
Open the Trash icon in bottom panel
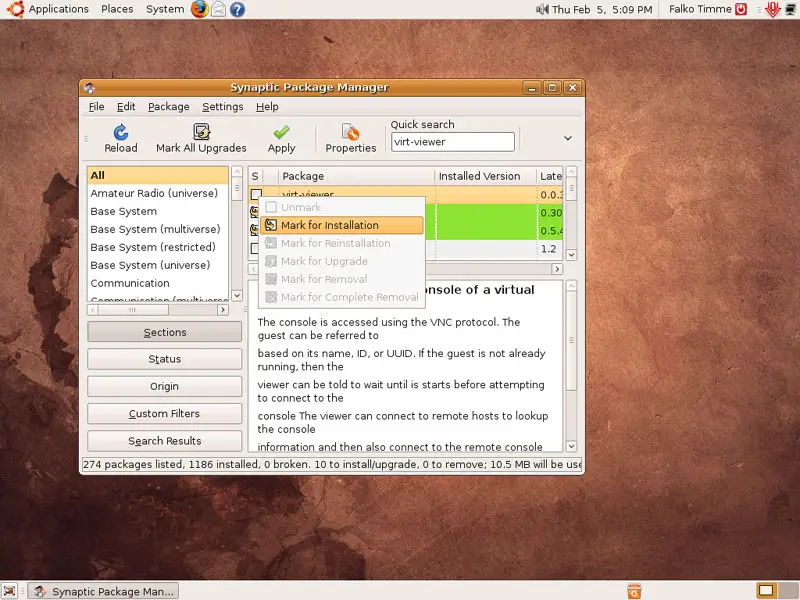click(x=634, y=591)
